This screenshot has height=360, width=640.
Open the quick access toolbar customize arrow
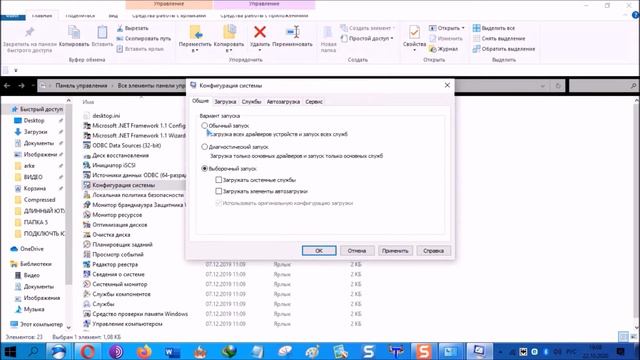16,70
